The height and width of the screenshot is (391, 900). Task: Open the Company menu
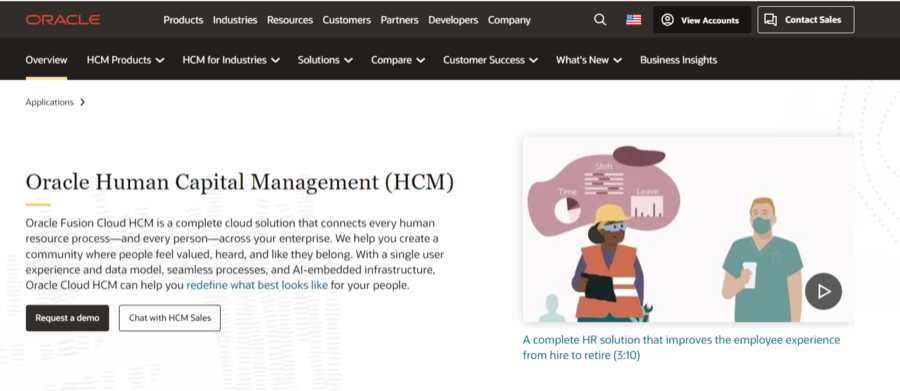[x=509, y=20]
